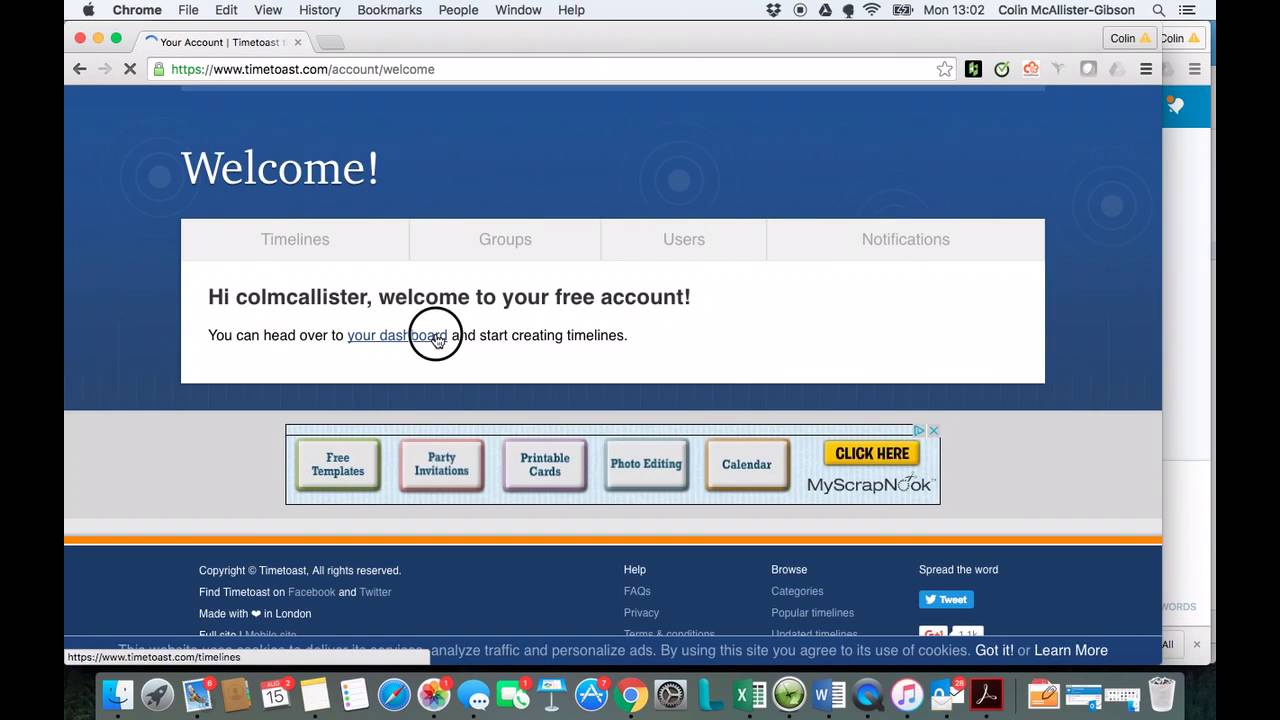Open the Dropbox menu bar icon

[x=773, y=10]
